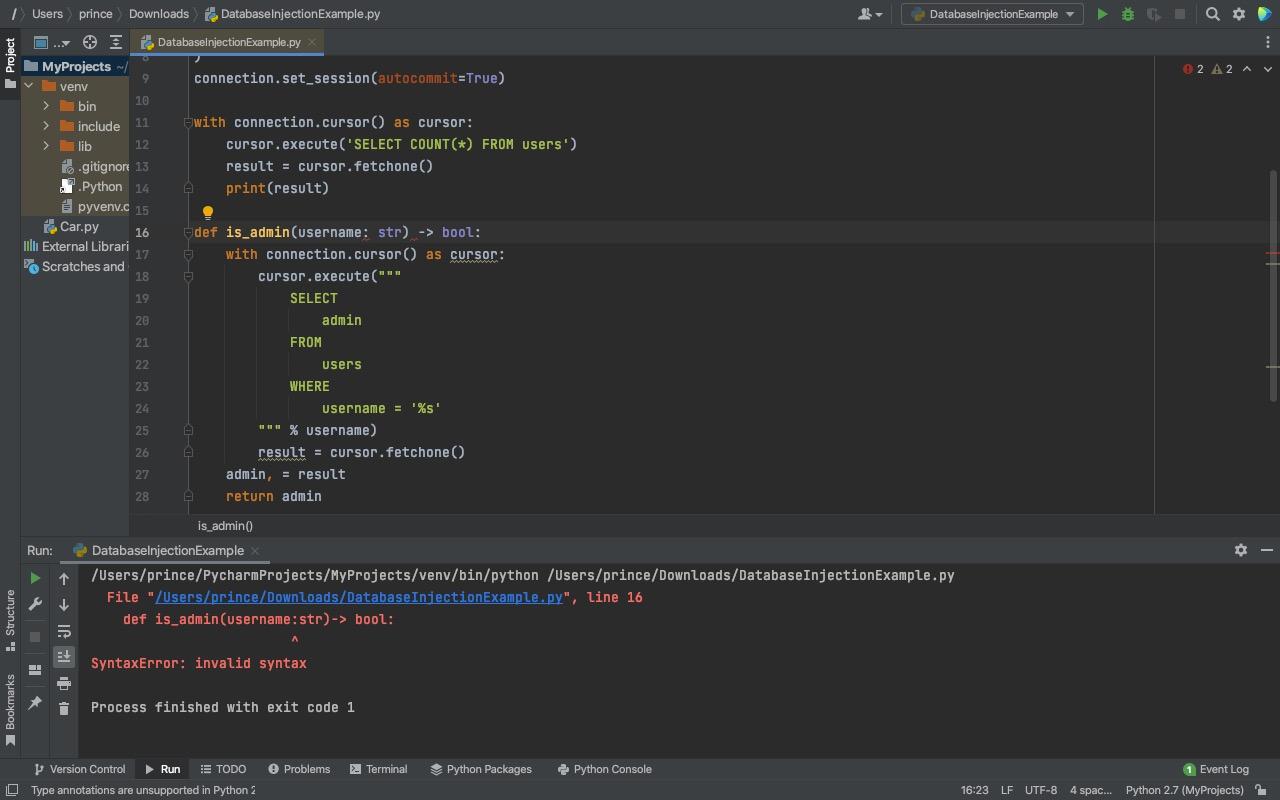Click the Select Opened File crosshair icon
1280x800 pixels.
[x=90, y=42]
